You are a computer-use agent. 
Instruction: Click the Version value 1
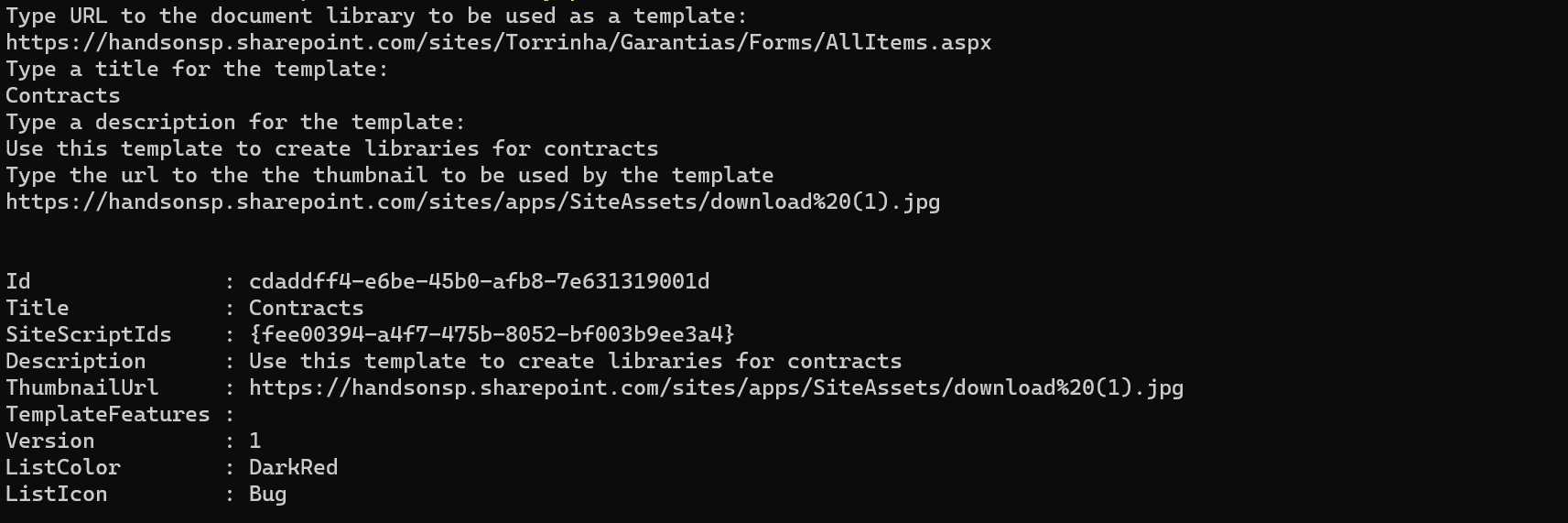point(254,441)
